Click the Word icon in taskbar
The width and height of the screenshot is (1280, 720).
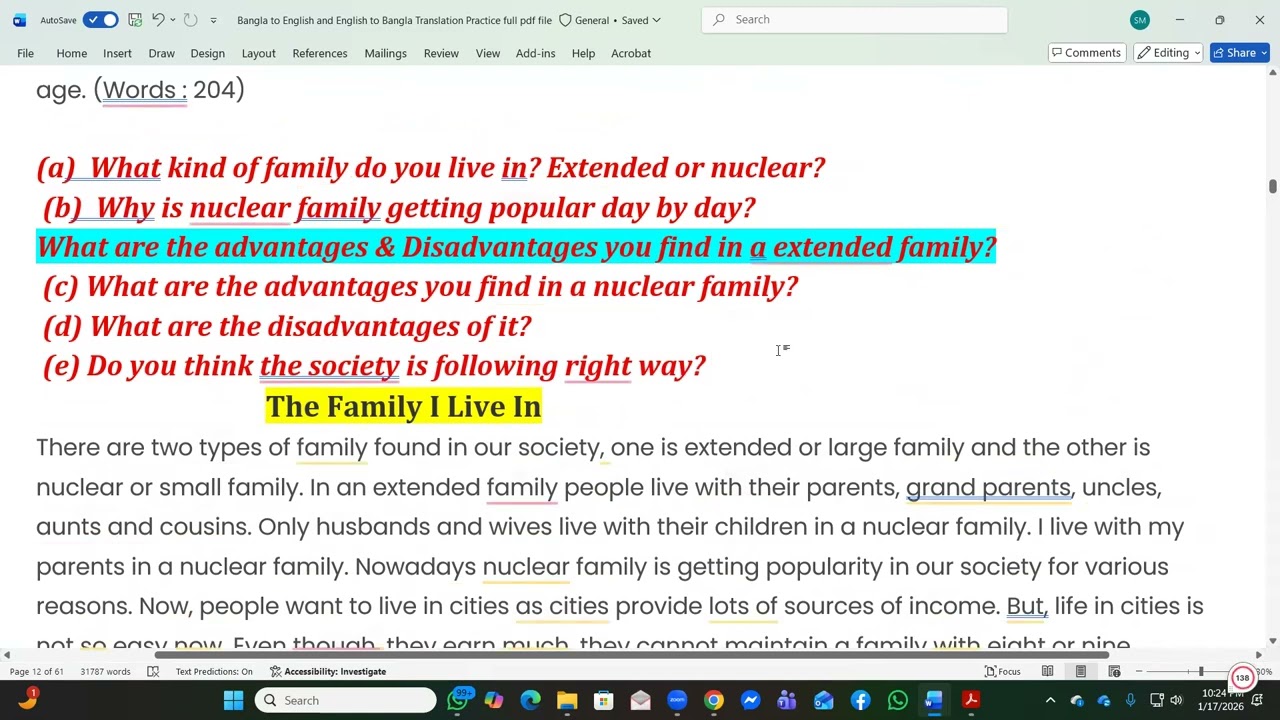(934, 700)
